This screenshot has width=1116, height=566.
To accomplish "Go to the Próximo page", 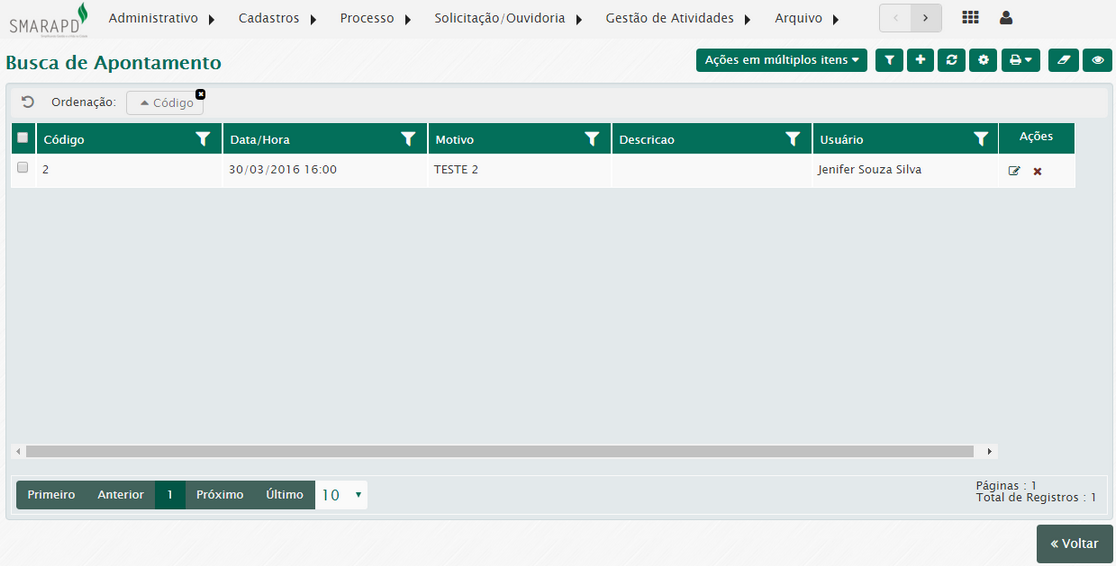I will [220, 495].
